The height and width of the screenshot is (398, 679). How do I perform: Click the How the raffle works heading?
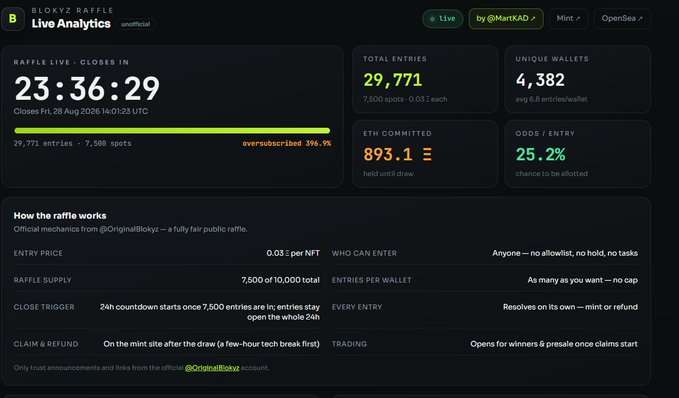pos(60,216)
